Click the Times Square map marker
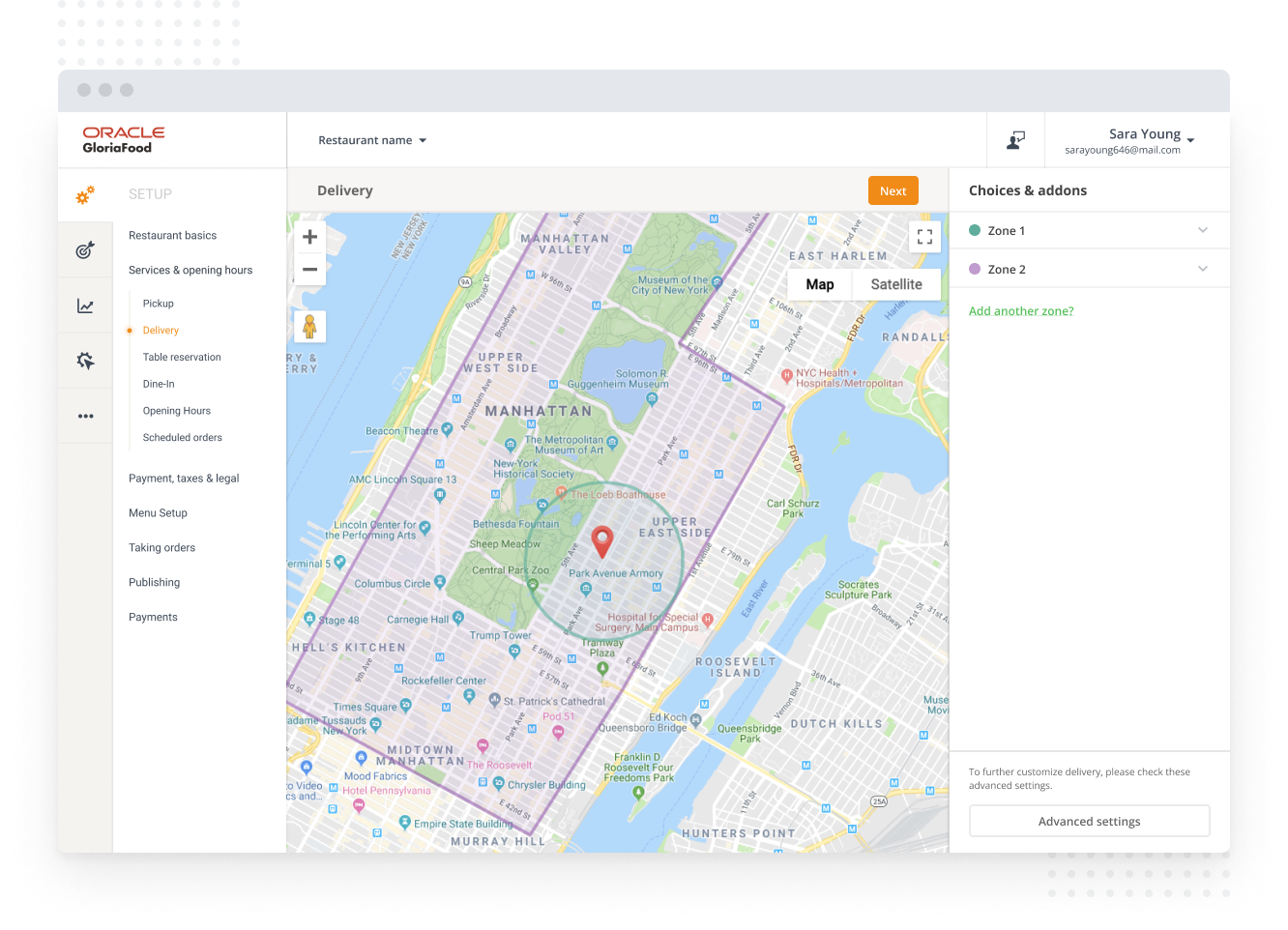The height and width of the screenshot is (930, 1288). click(x=406, y=705)
